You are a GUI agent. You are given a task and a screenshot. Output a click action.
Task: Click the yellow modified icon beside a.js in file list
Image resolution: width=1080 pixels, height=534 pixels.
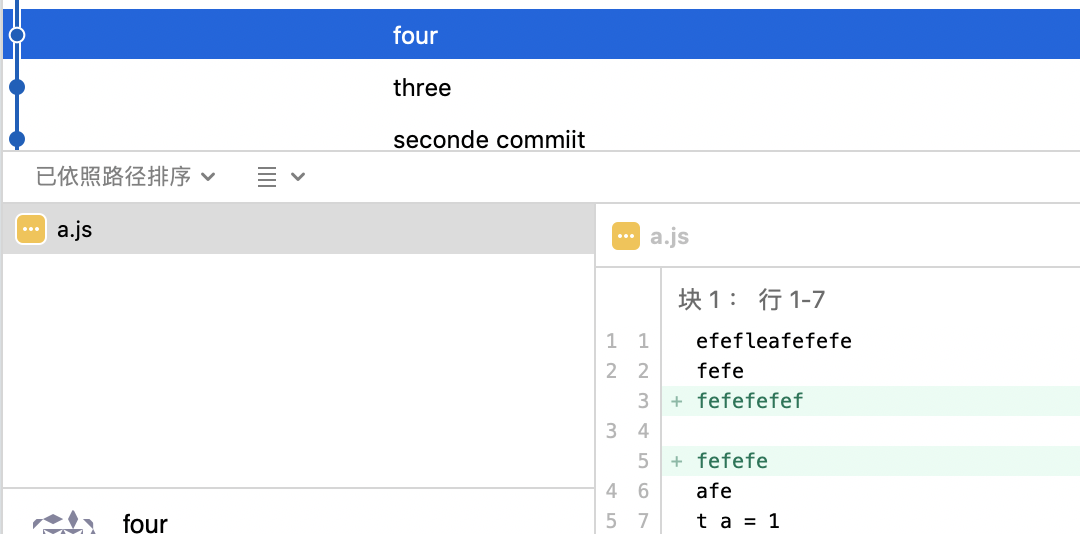tap(31, 230)
